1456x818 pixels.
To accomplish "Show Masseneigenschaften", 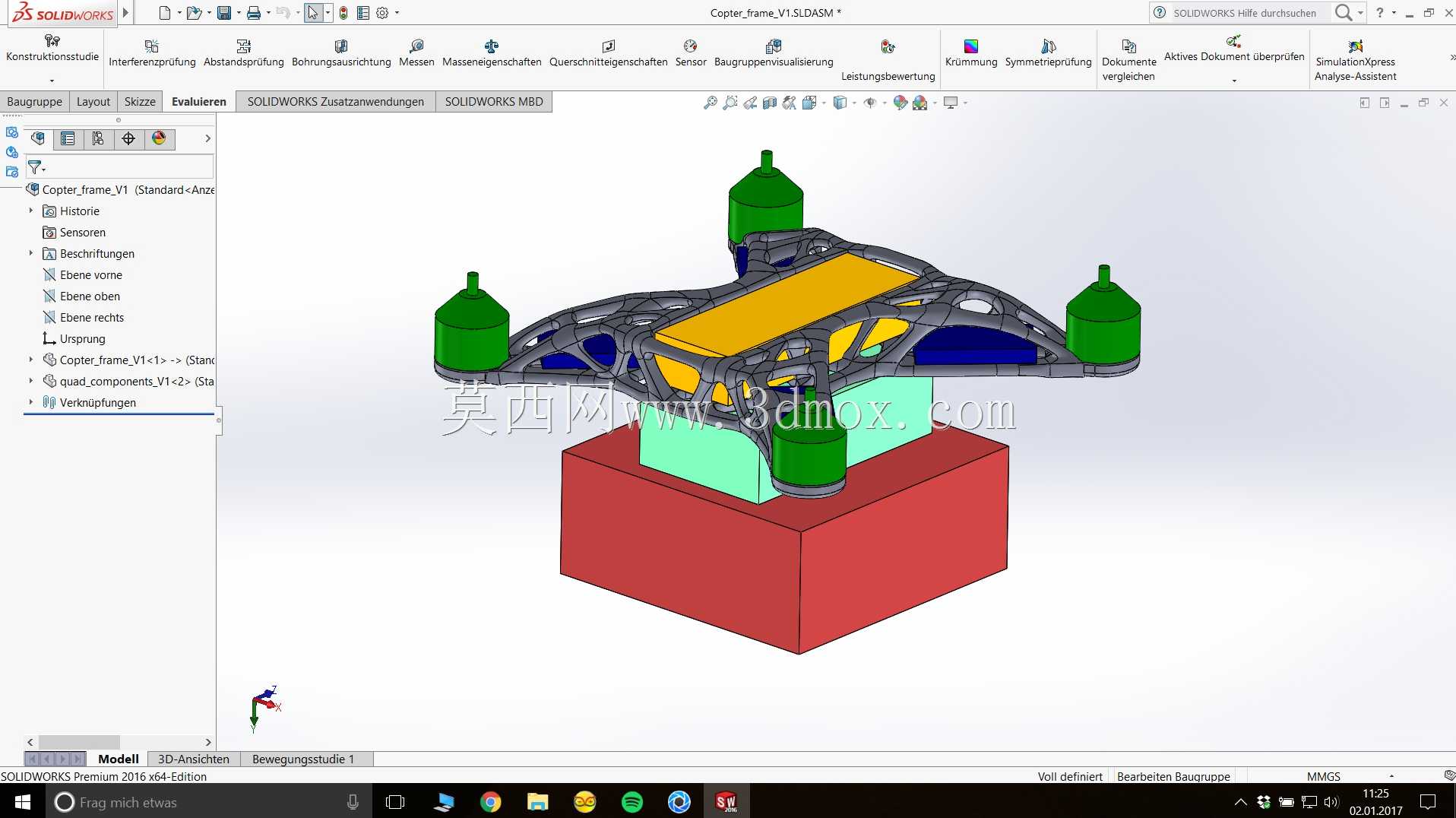I will [492, 53].
